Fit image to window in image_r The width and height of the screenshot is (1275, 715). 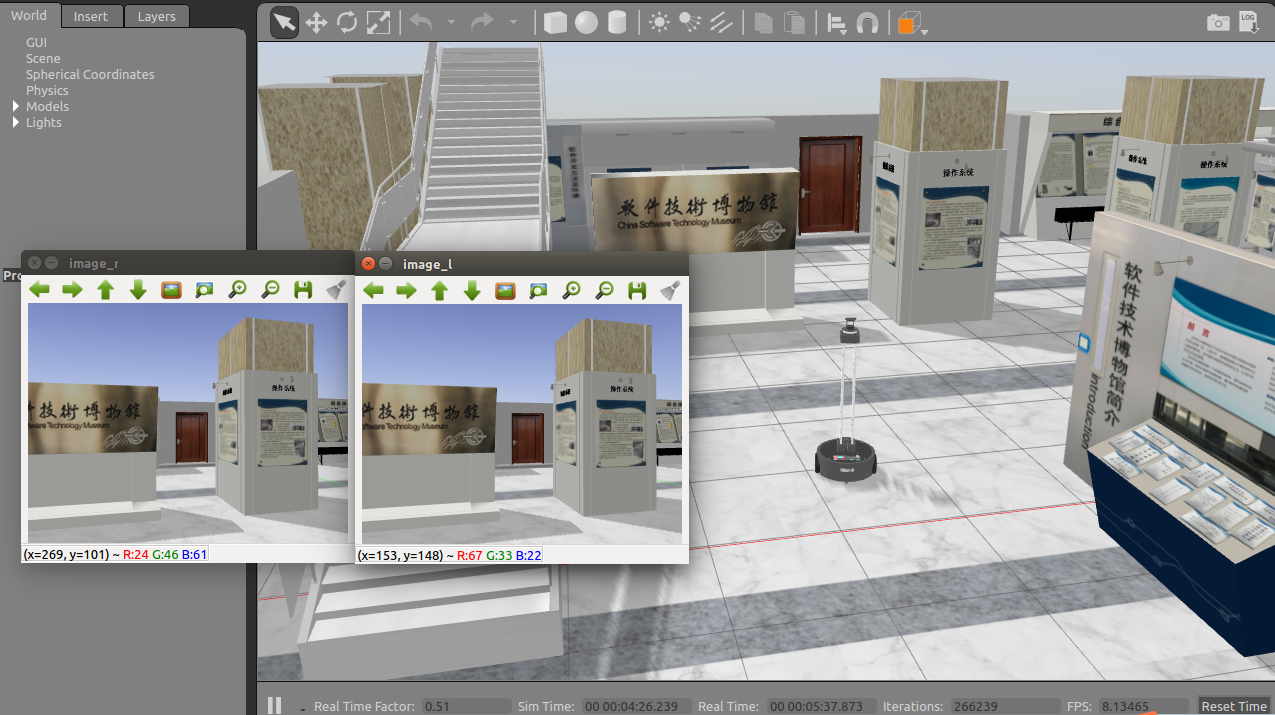pos(204,290)
